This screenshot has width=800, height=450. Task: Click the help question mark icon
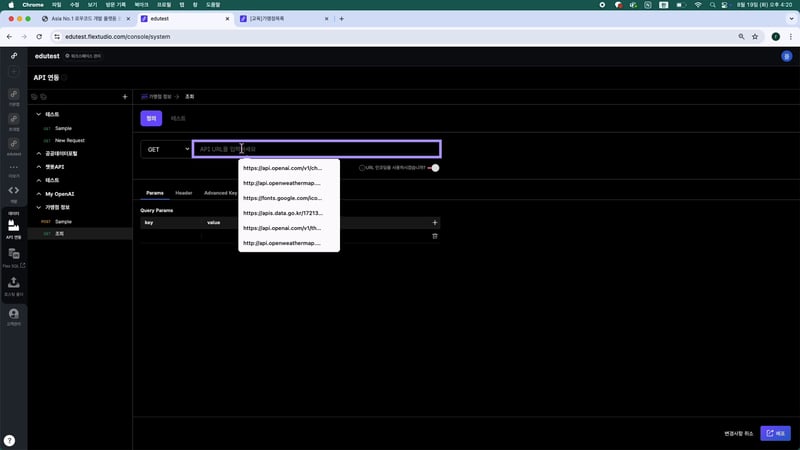pos(9,440)
